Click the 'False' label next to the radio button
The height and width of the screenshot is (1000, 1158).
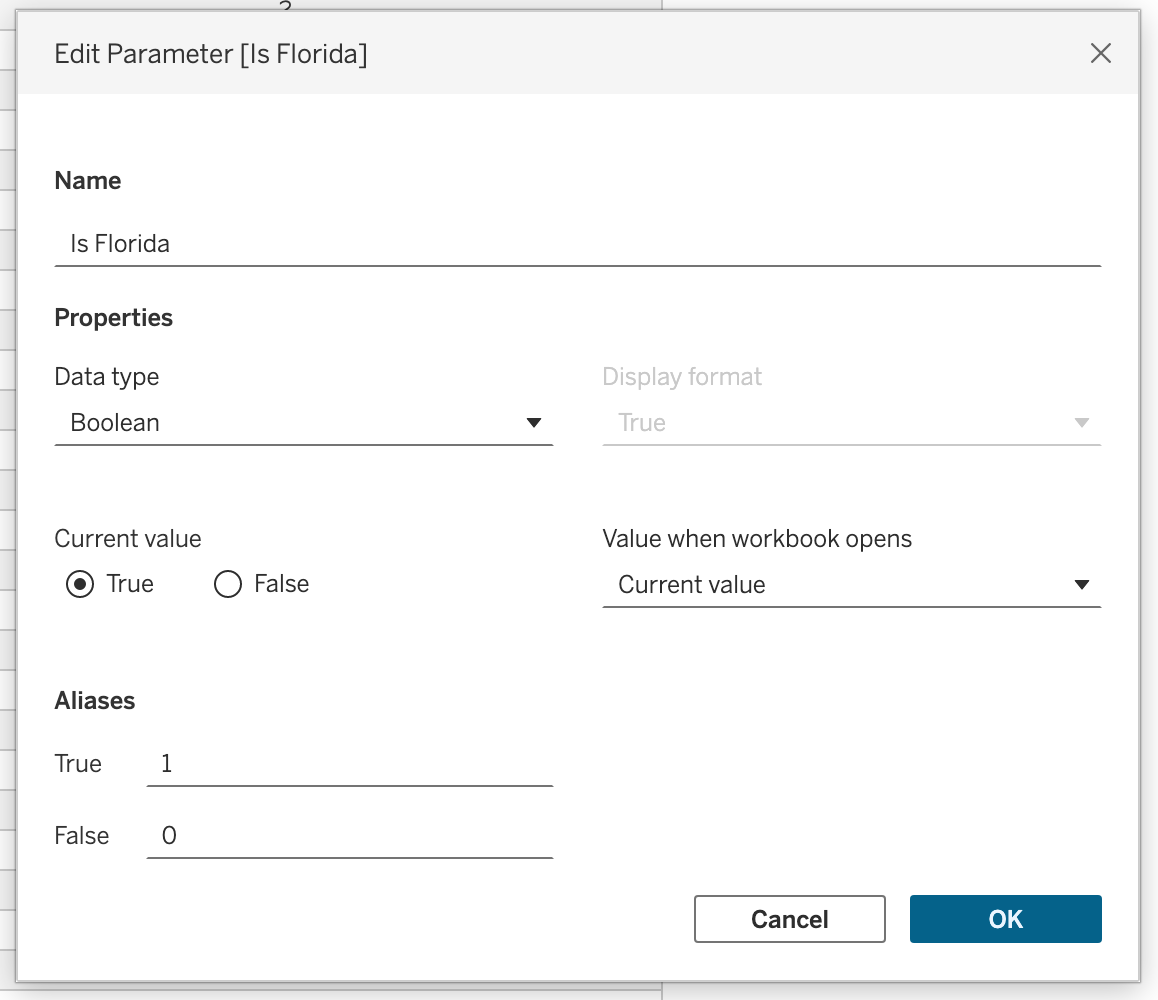pyautogui.click(x=281, y=584)
